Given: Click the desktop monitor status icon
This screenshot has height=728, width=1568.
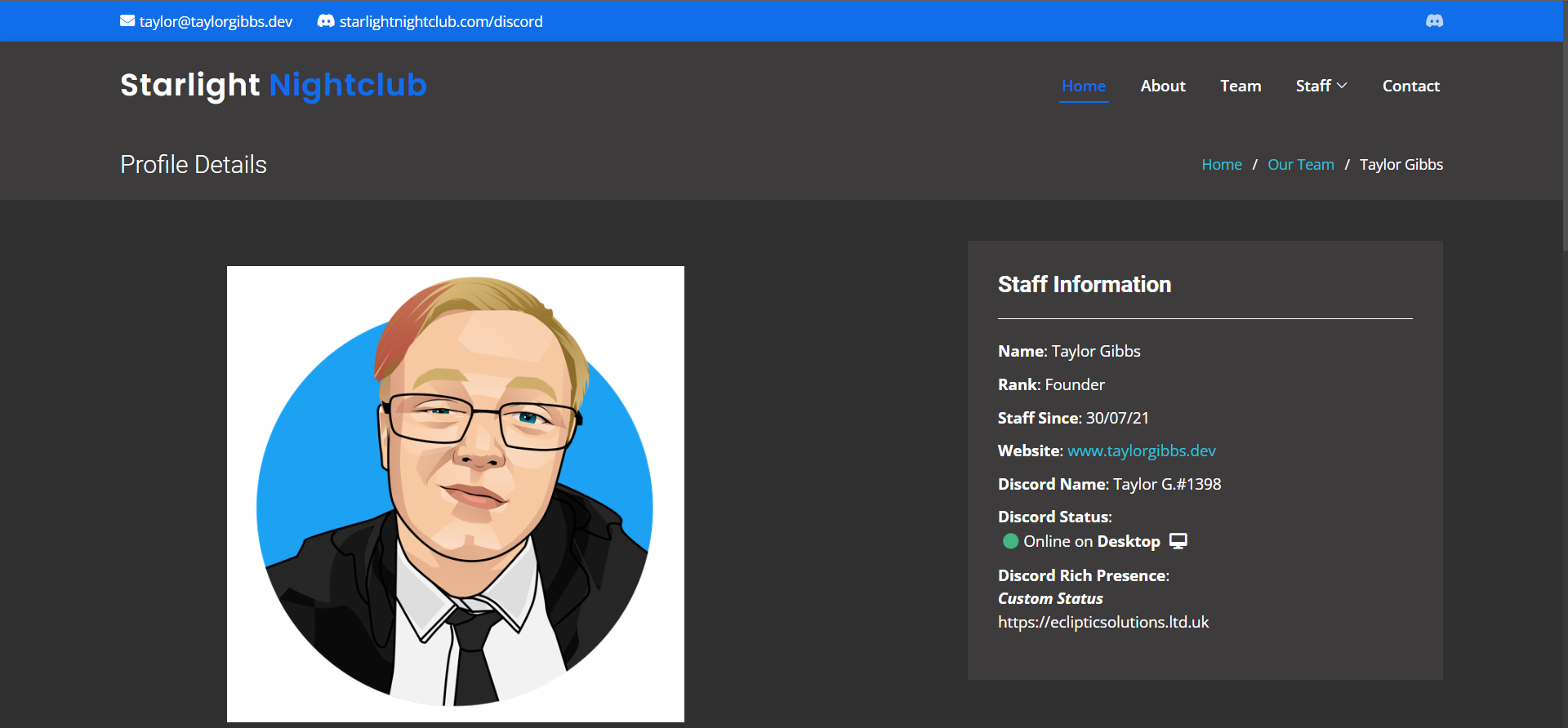Looking at the screenshot, I should pos(1178,541).
